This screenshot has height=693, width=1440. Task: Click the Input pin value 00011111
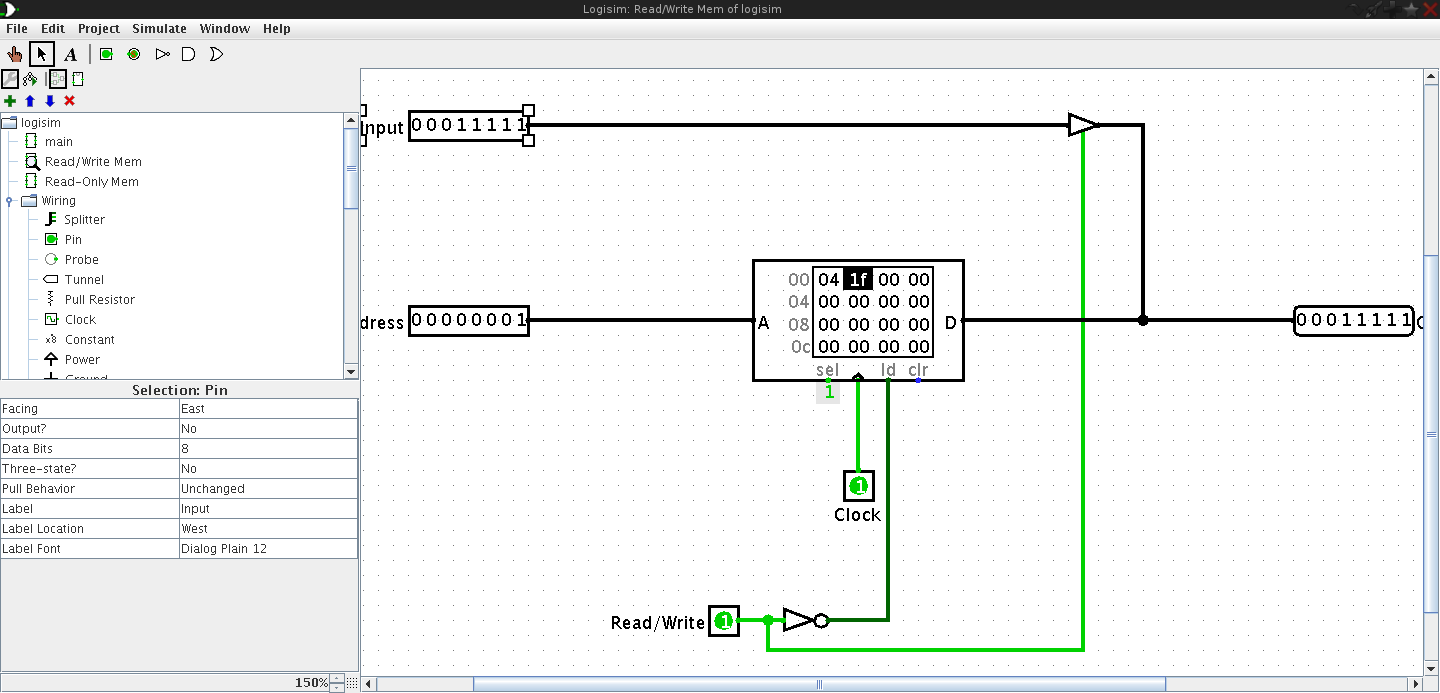pyautogui.click(x=469, y=126)
